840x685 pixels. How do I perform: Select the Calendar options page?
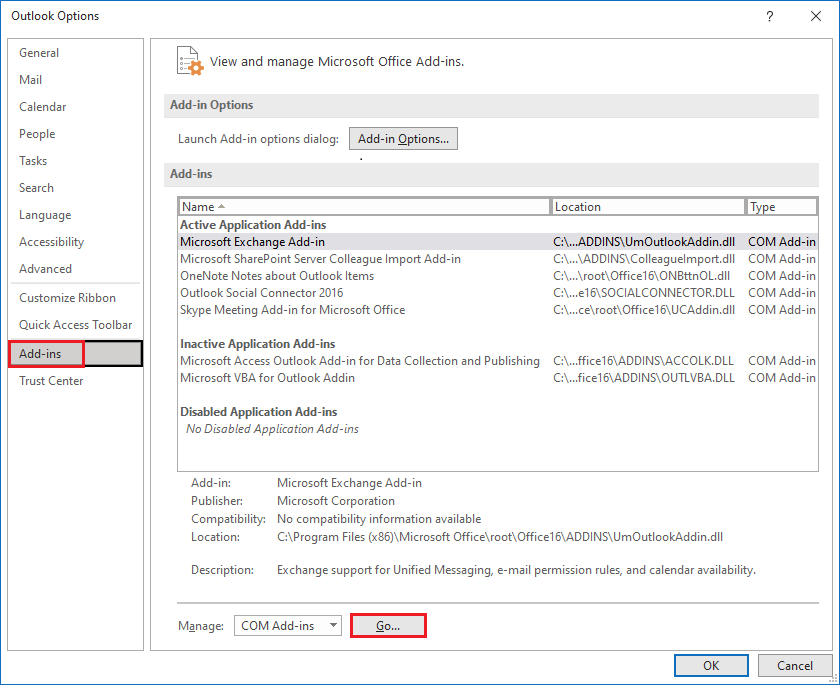42,106
